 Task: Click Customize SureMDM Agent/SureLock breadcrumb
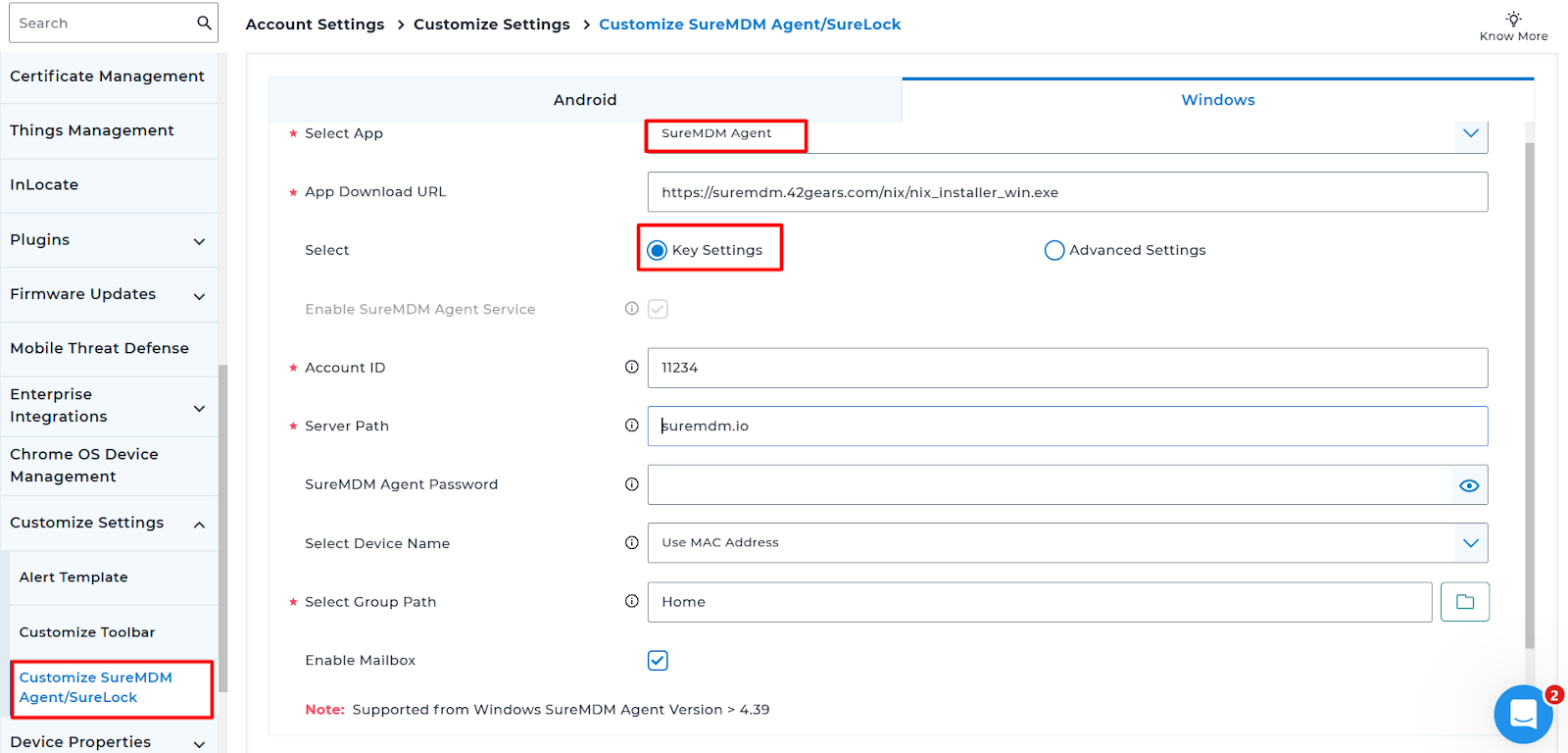750,25
